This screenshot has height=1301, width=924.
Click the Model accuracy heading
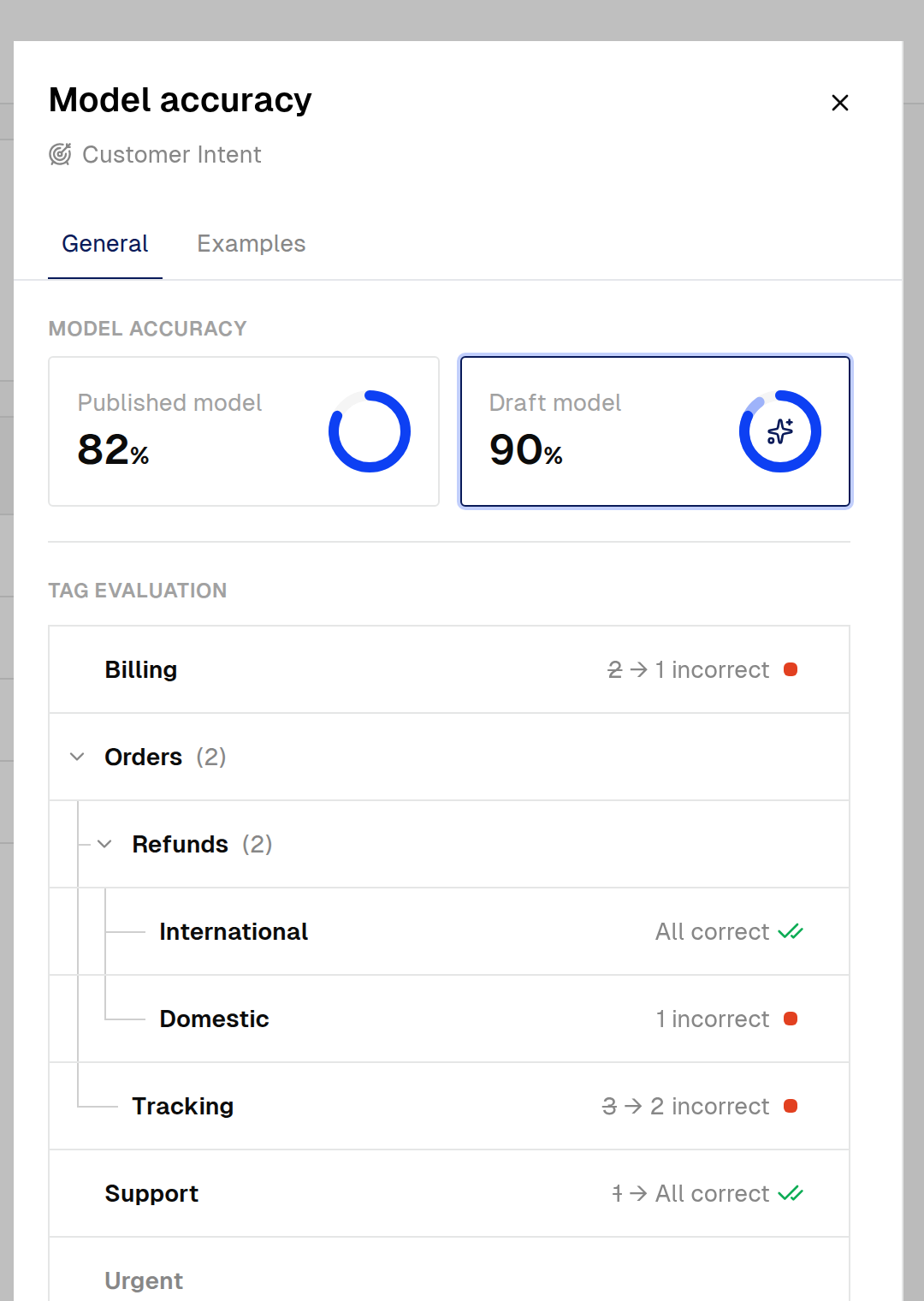pos(181,100)
